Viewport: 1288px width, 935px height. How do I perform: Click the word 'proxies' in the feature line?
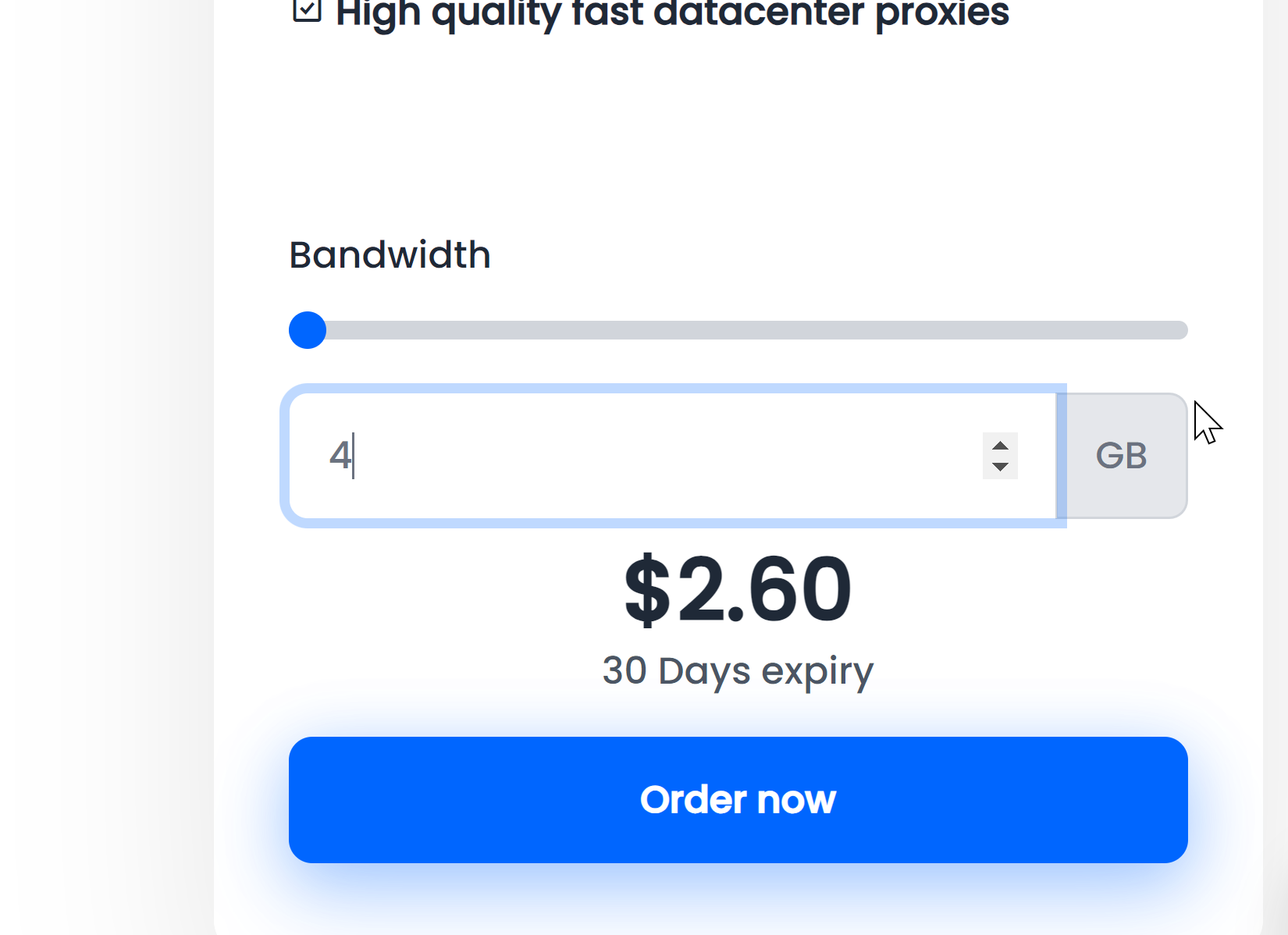(941, 12)
